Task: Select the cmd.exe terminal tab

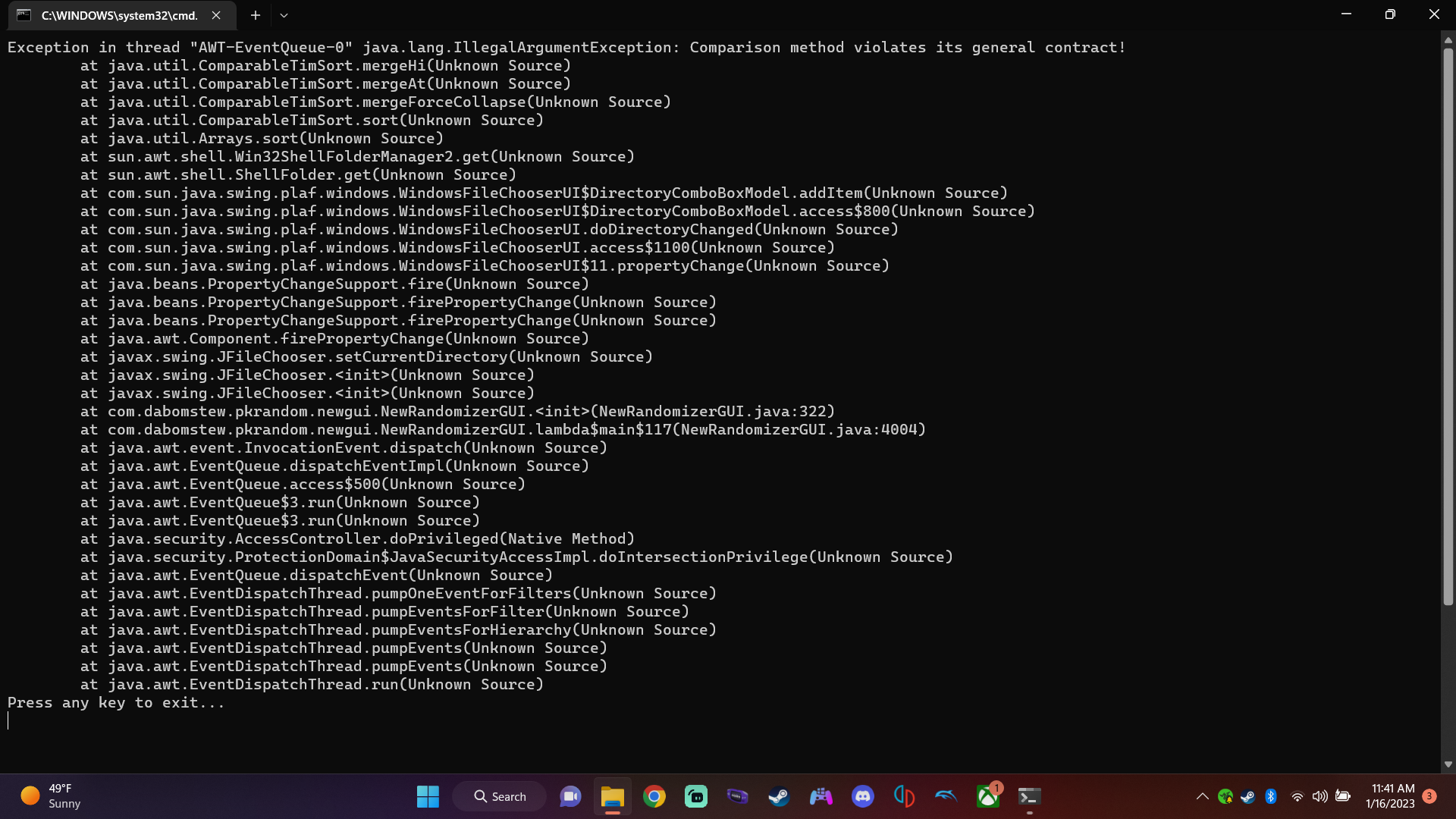Action: click(118, 15)
